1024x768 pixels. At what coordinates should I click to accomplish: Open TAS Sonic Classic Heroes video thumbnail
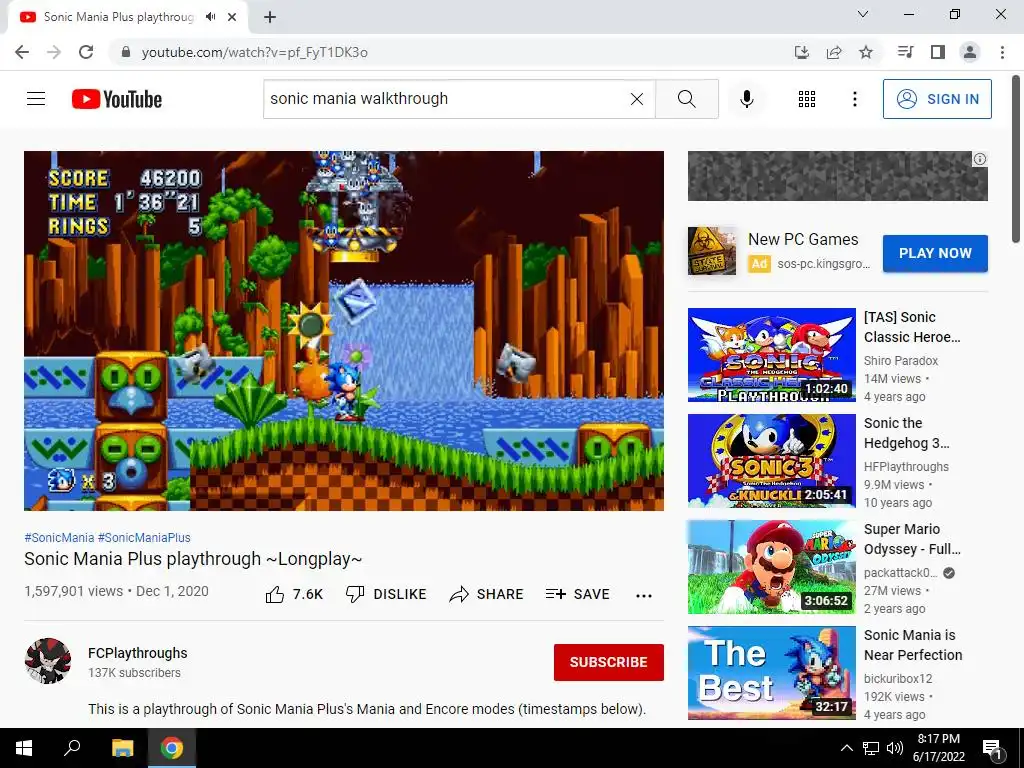(x=772, y=355)
